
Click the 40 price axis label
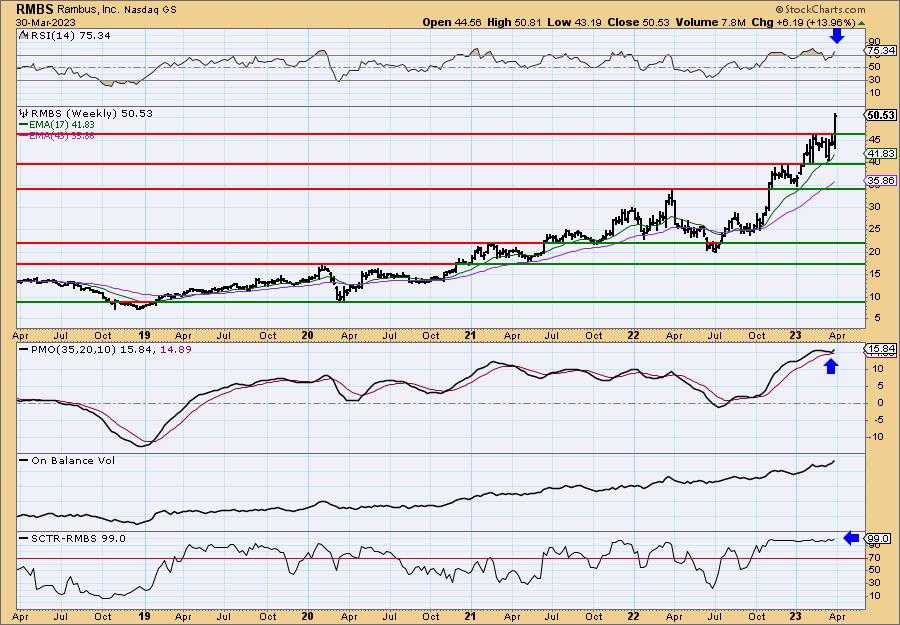(875, 162)
